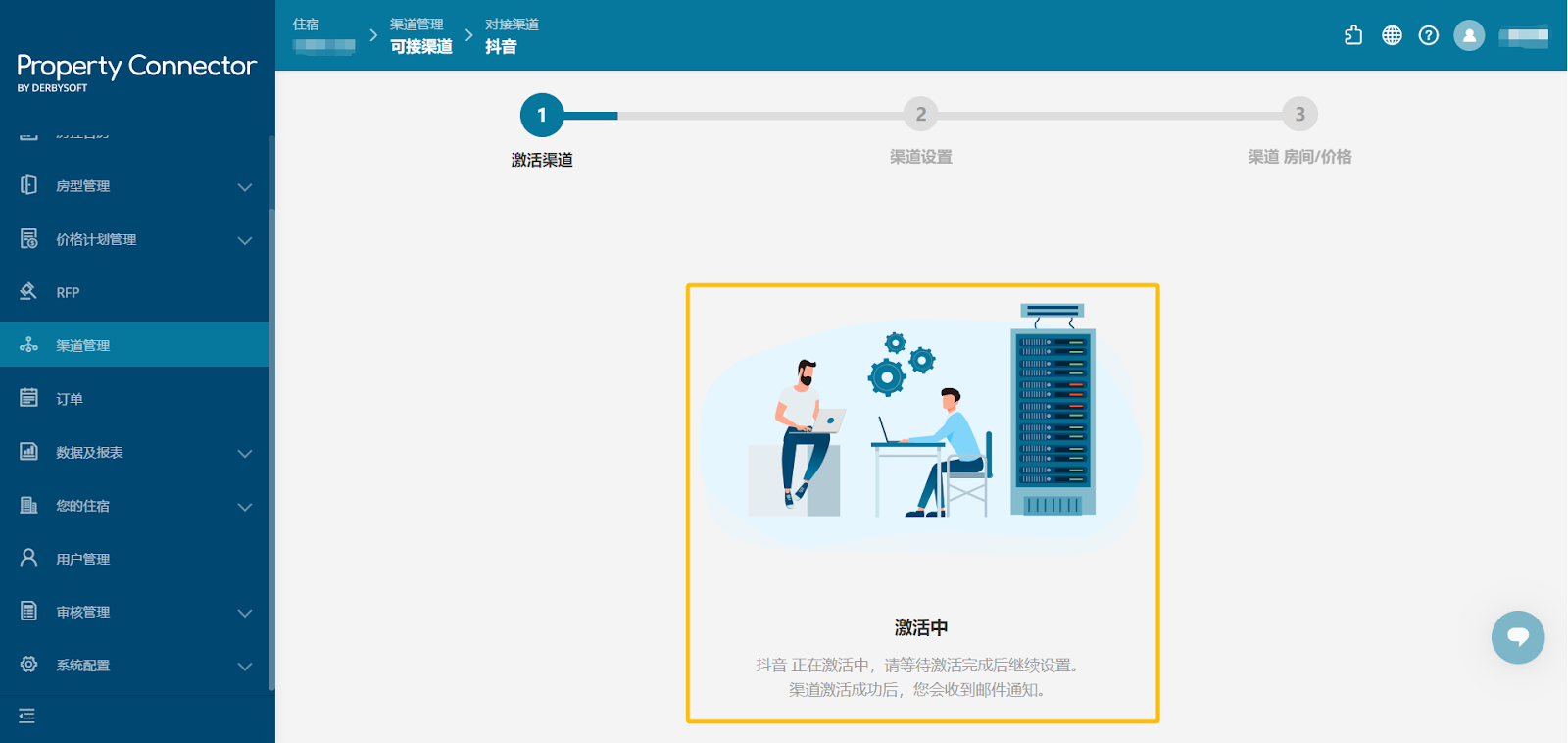Image resolution: width=1568 pixels, height=743 pixels.
Task: Click the 房型管理 room icon
Action: [x=29, y=185]
